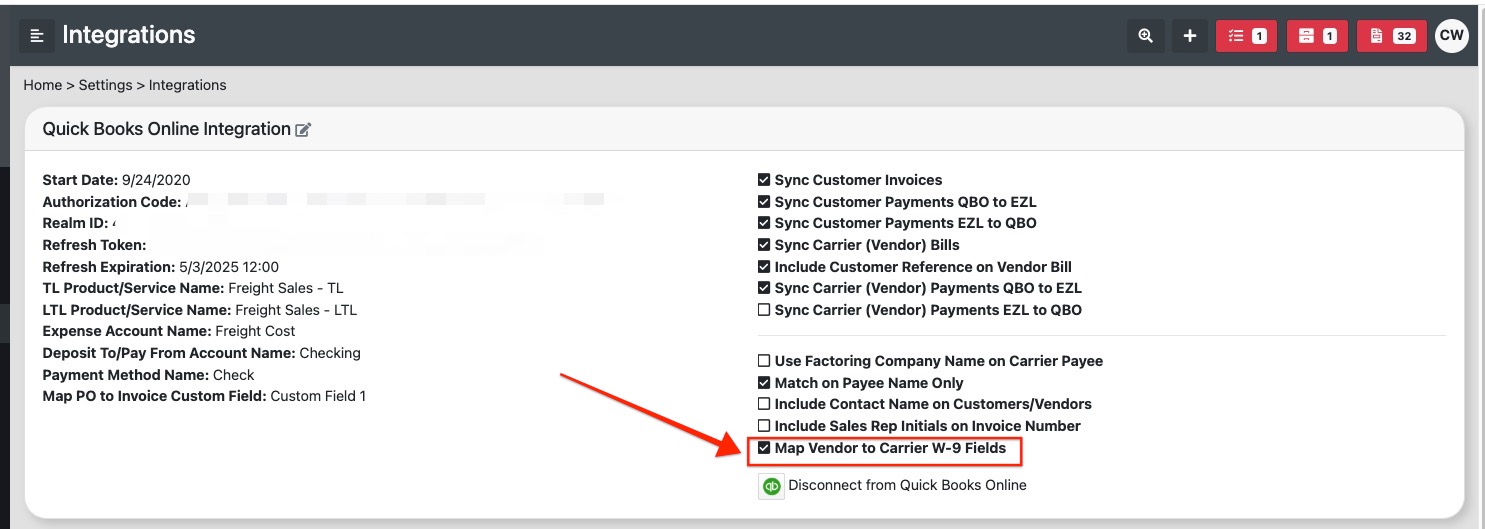Open the CW user avatar menu
This screenshot has height=529, width=1485.
pyautogui.click(x=1451, y=36)
